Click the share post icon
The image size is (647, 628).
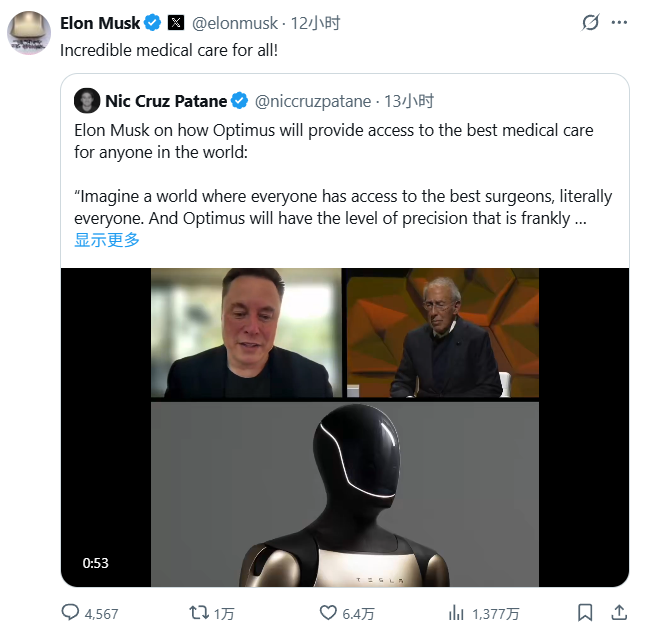click(x=619, y=612)
